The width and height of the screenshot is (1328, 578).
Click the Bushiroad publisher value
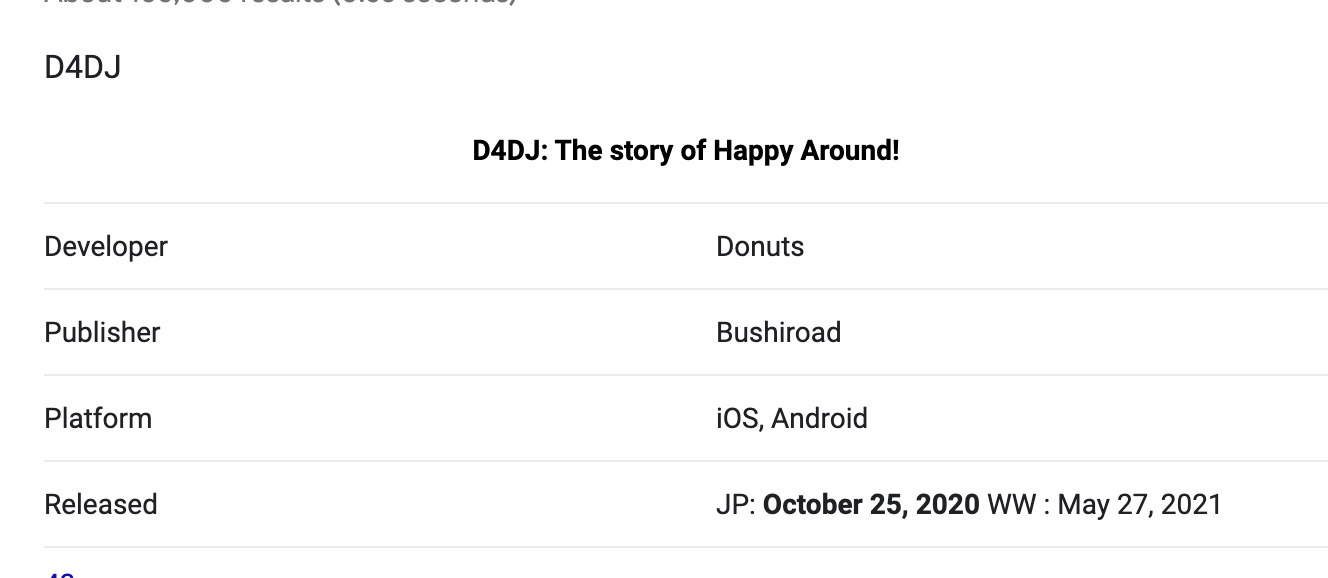coord(778,332)
